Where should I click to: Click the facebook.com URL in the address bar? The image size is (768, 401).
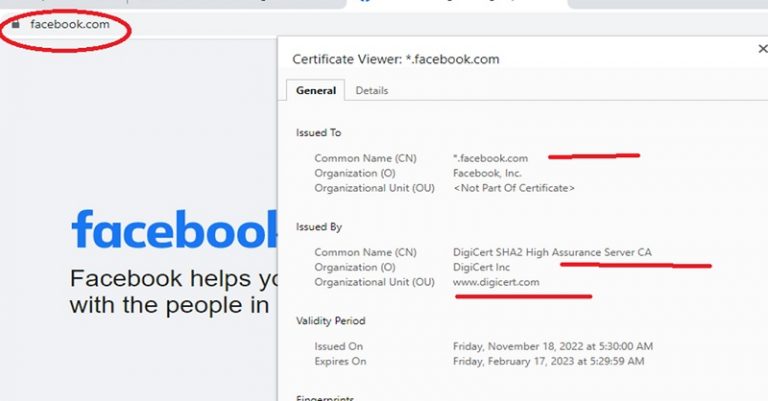(70, 24)
